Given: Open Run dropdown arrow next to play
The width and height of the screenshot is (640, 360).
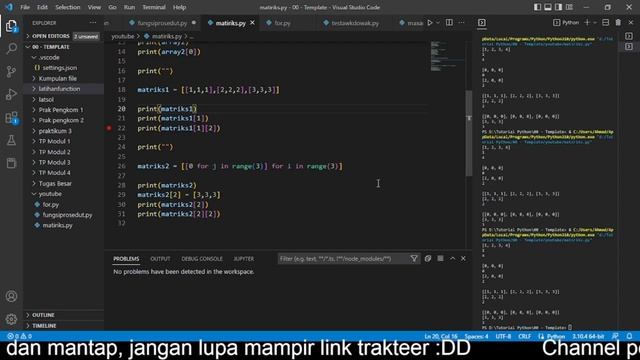Looking at the screenshot, I should tap(438, 23).
